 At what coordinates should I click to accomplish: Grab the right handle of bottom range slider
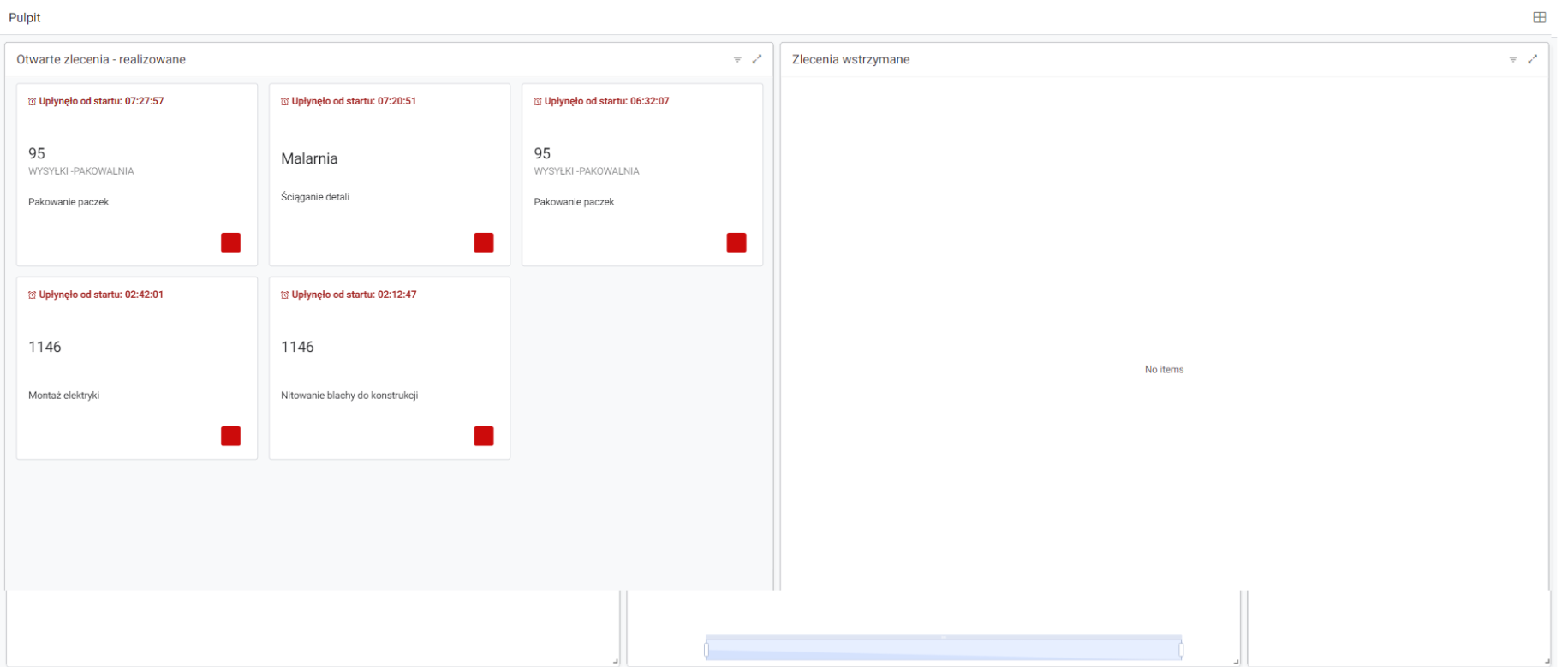(1181, 650)
